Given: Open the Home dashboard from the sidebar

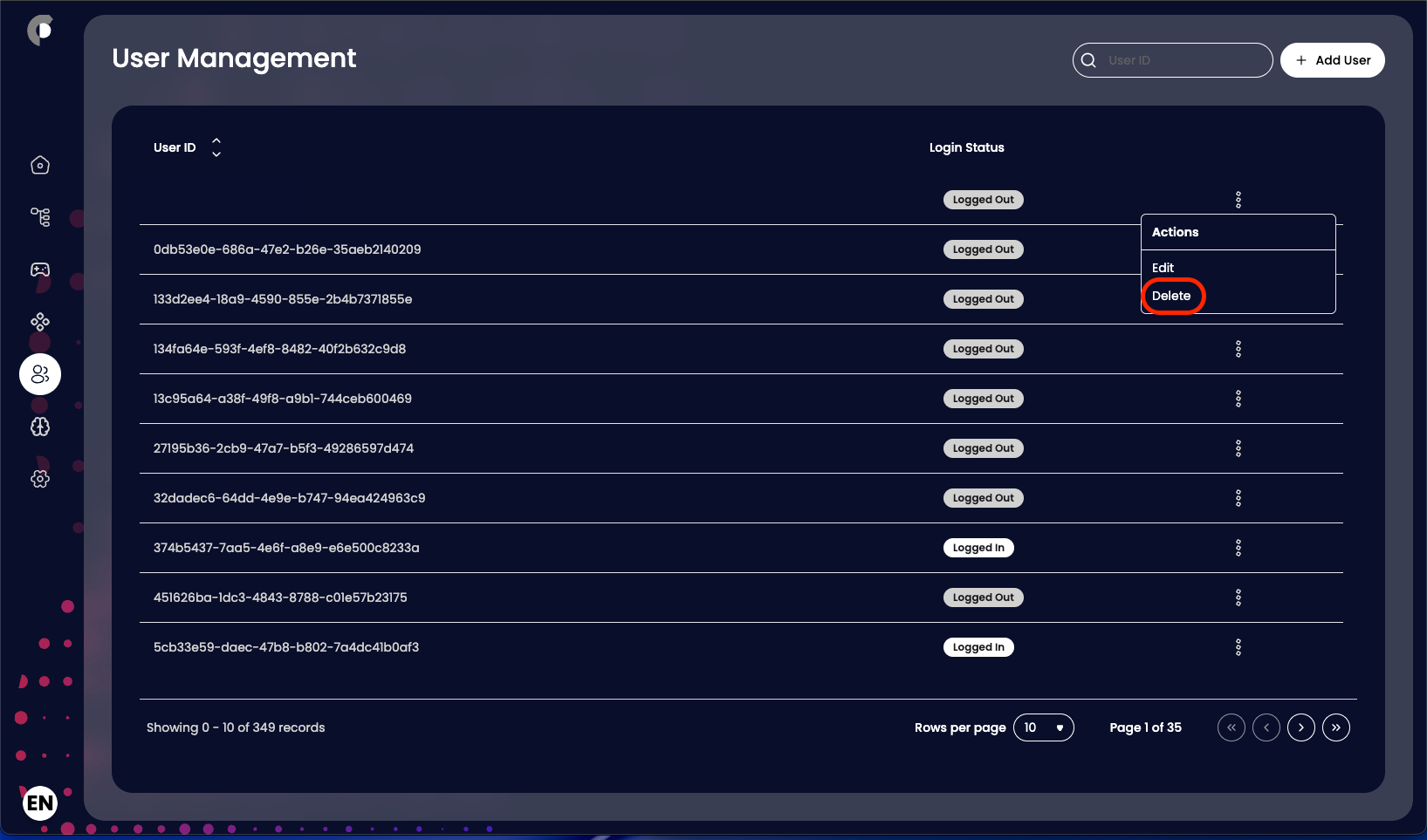Looking at the screenshot, I should 39,165.
